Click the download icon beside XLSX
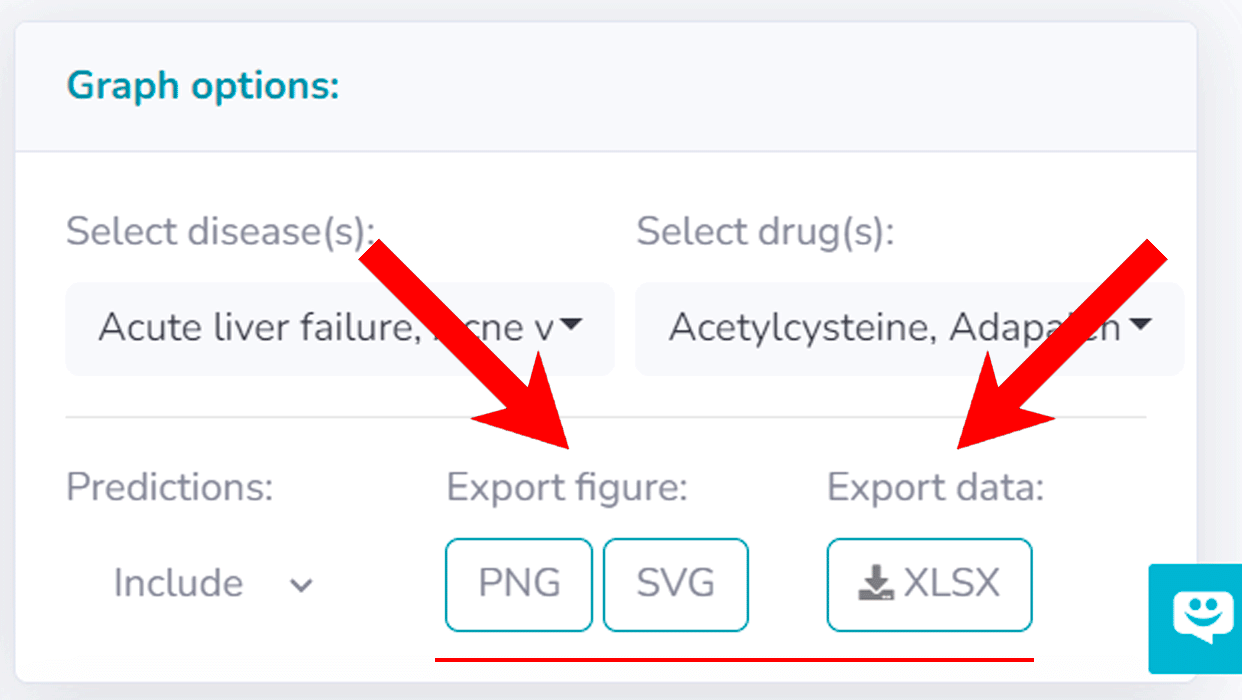The height and width of the screenshot is (700, 1242). [x=875, y=584]
